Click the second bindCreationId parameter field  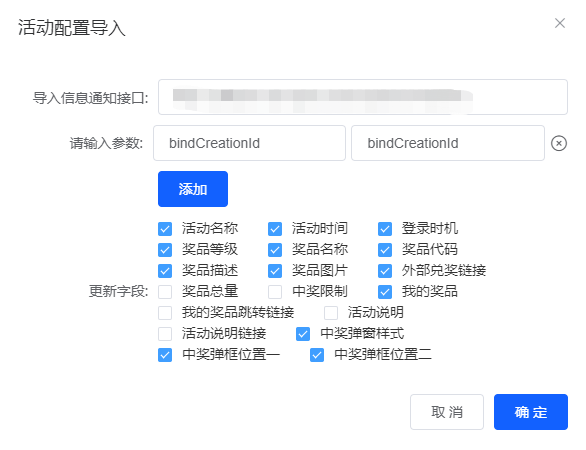coord(448,143)
